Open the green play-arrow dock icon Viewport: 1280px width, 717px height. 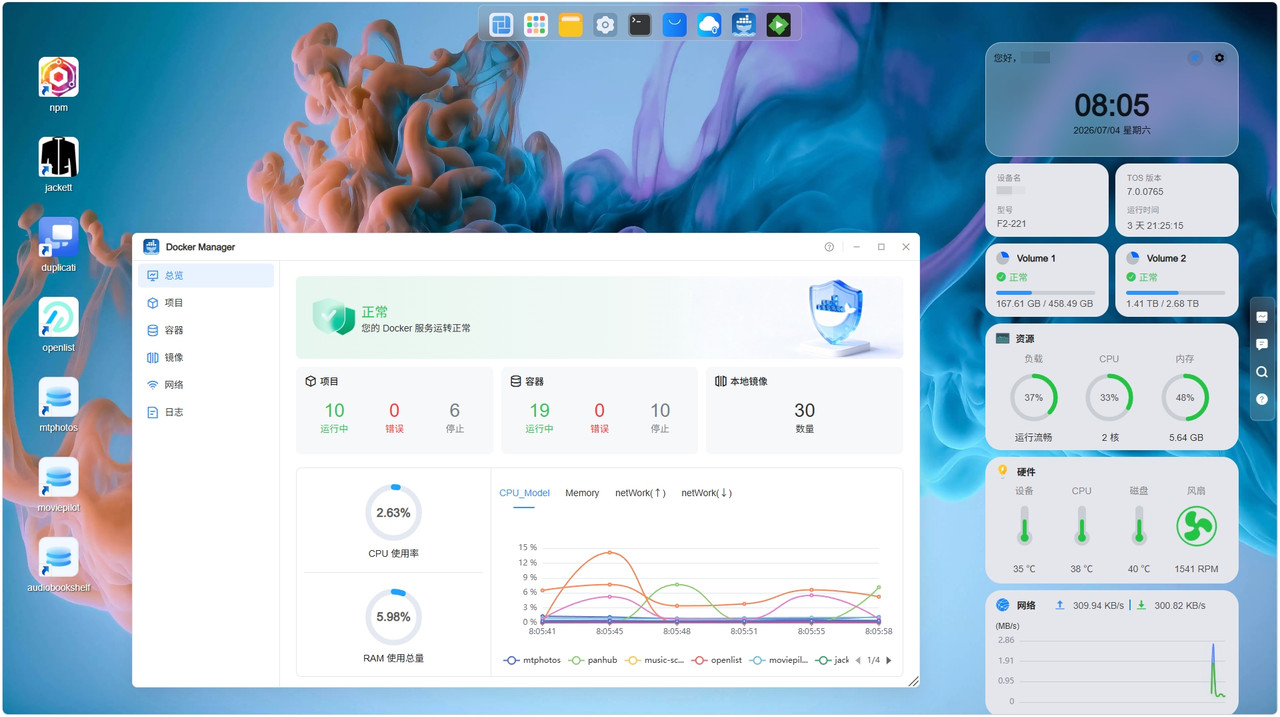pos(778,24)
